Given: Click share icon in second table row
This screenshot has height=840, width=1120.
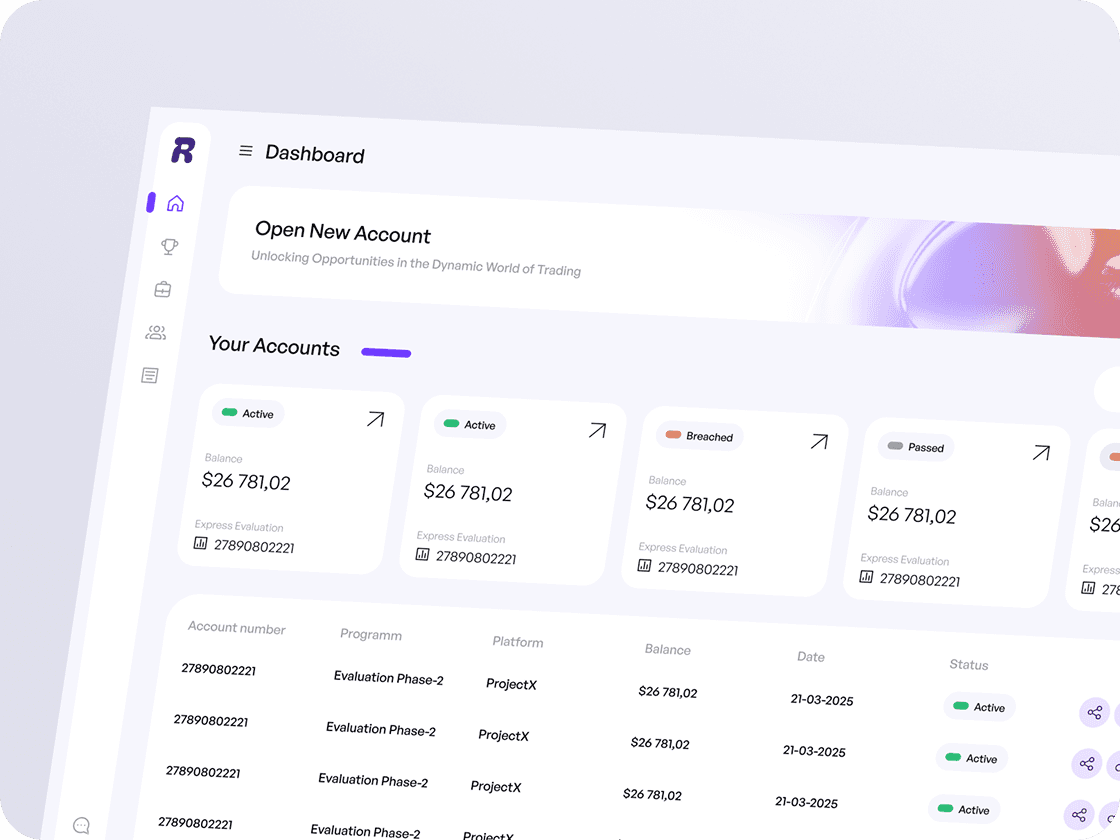Looking at the screenshot, I should (x=1086, y=764).
